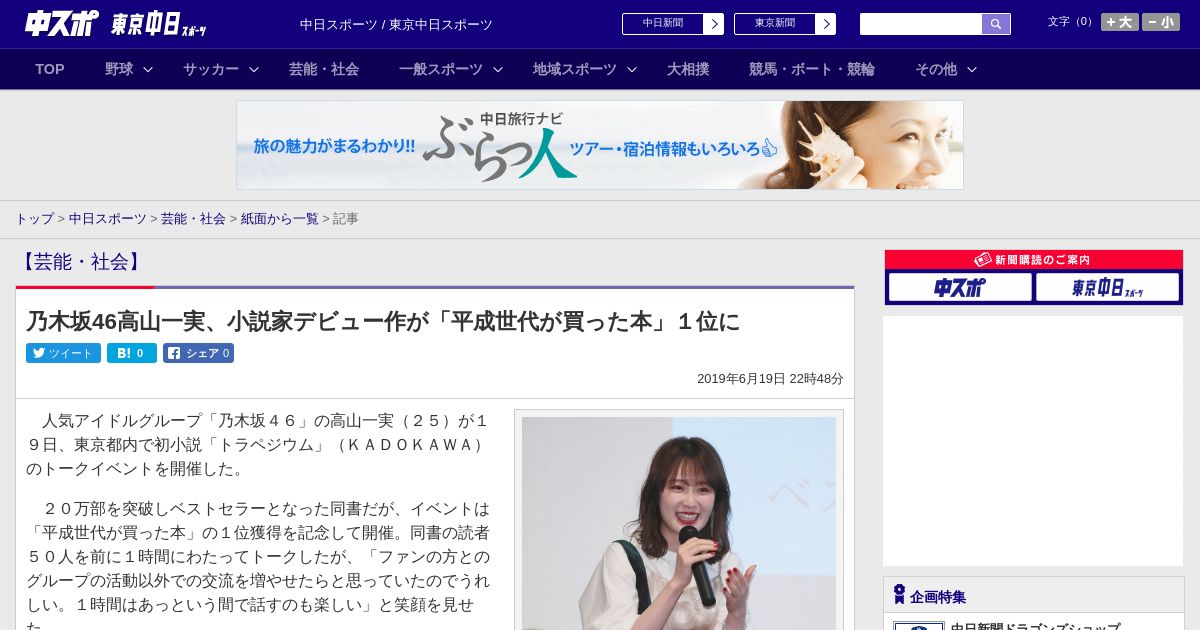
Task: Click the article headline 乃木坂46高山一実
Action: coord(383,321)
